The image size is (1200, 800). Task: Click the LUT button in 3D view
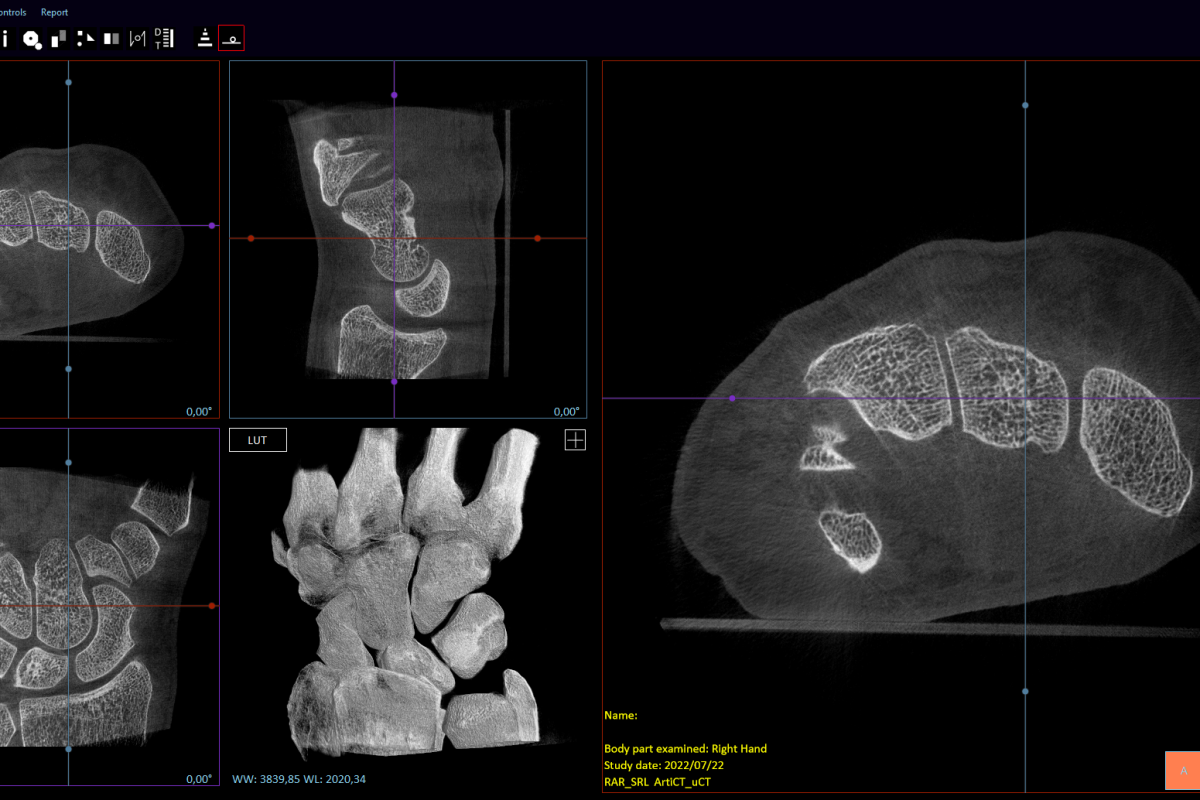point(257,440)
